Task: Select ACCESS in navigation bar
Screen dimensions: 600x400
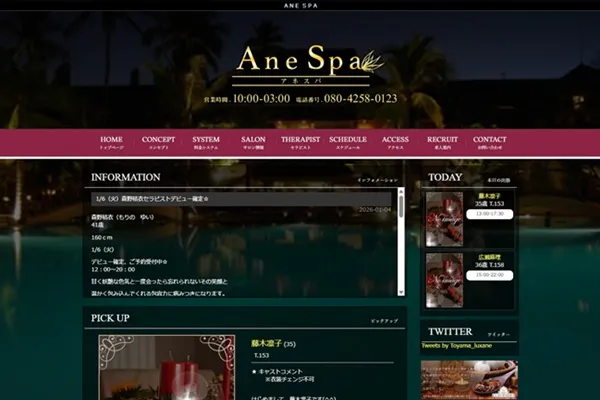Action: (x=395, y=143)
